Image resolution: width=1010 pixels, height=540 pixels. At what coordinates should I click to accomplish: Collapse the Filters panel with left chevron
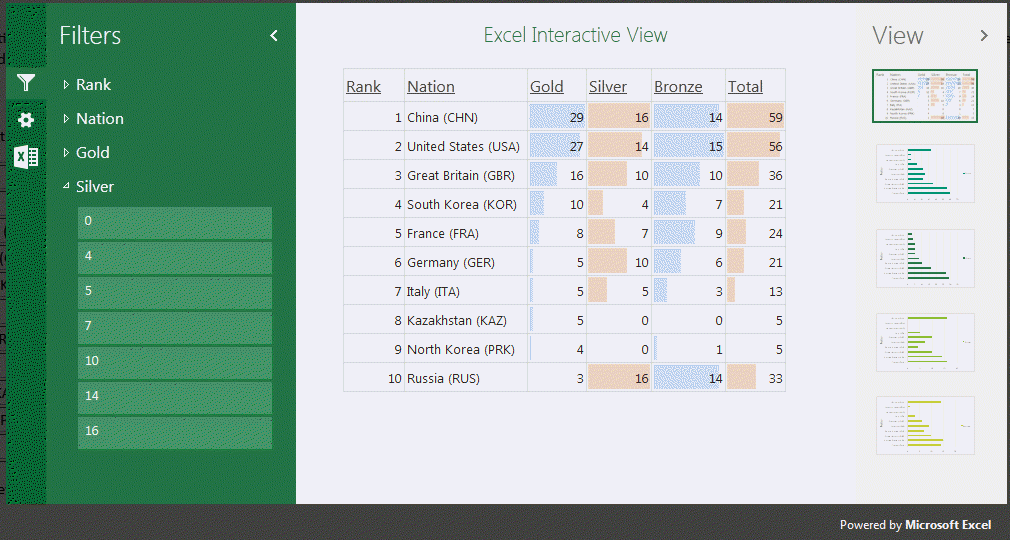click(x=274, y=36)
